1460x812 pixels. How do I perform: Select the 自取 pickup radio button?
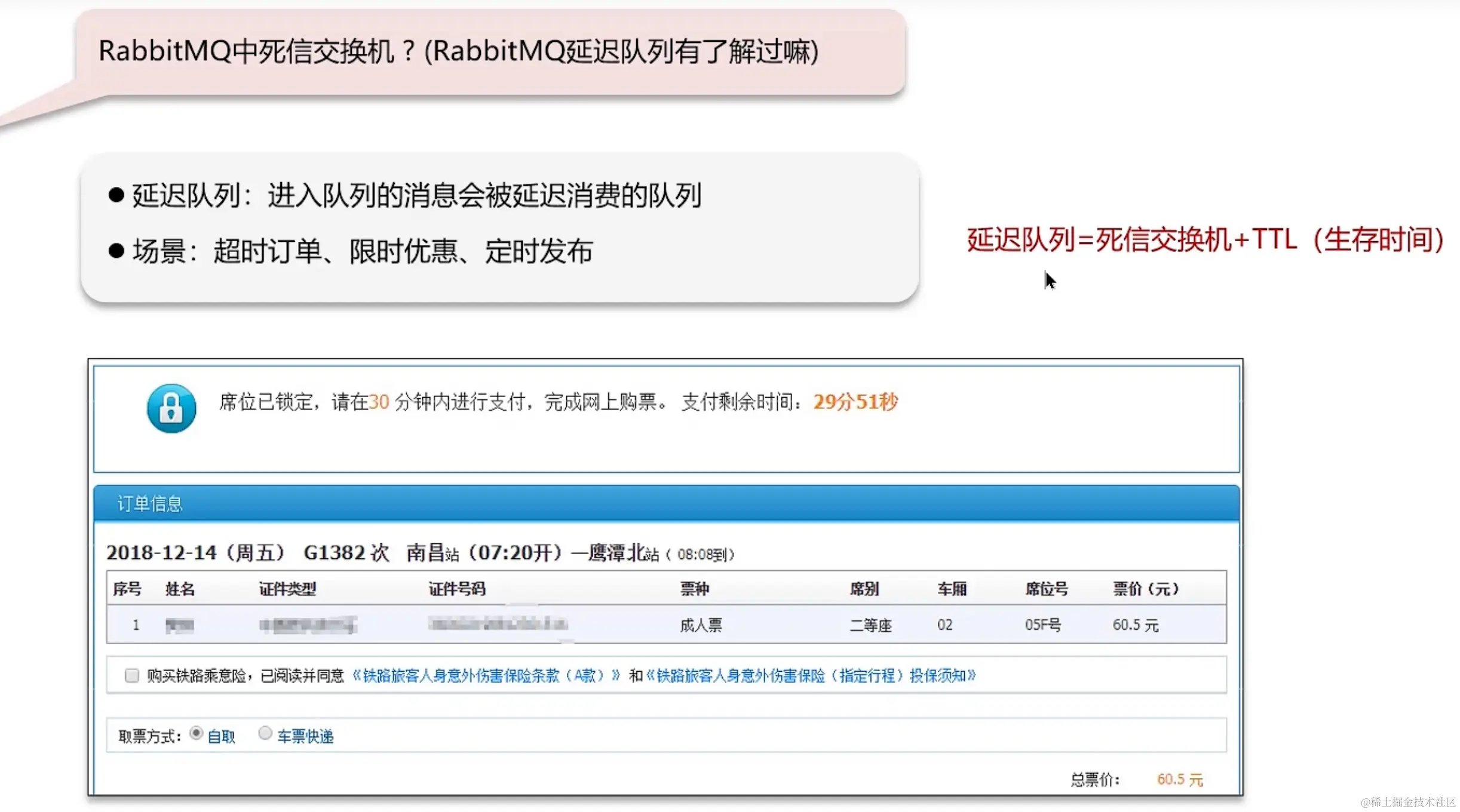(x=196, y=733)
